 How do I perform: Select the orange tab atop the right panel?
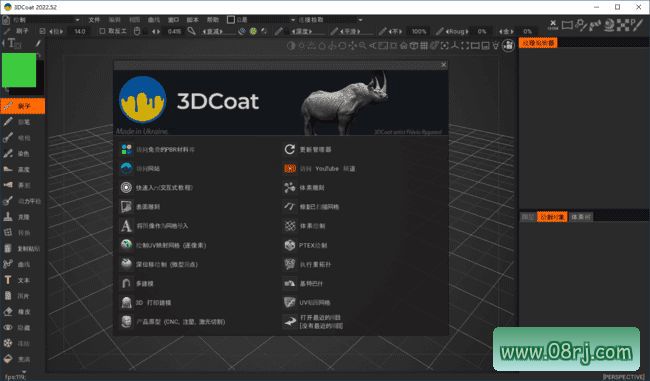538,43
